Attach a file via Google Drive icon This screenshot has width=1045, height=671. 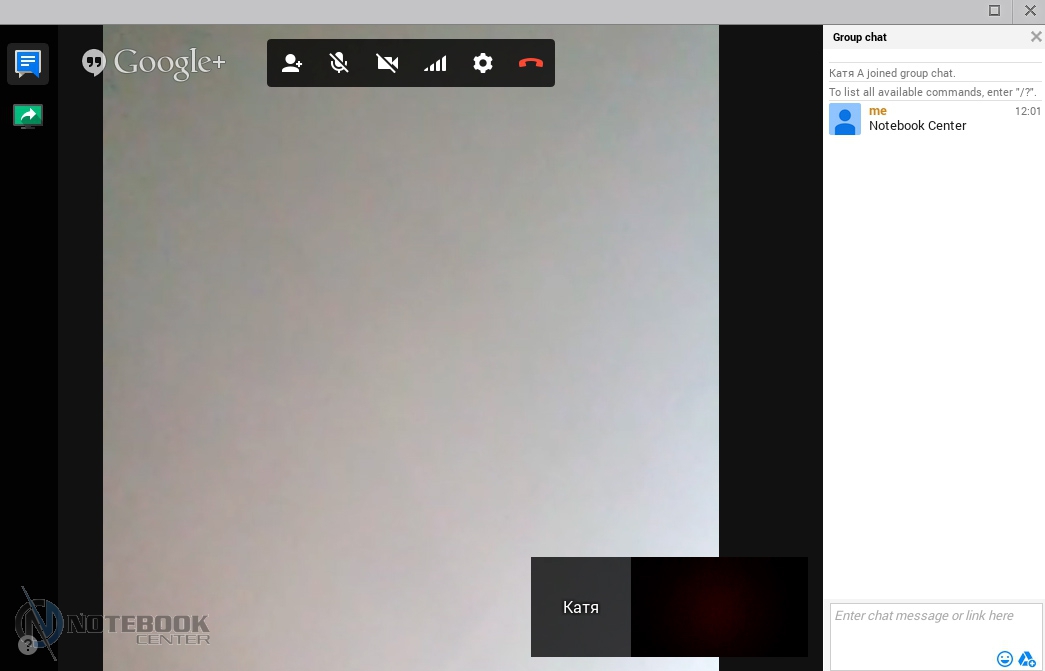[1027, 659]
